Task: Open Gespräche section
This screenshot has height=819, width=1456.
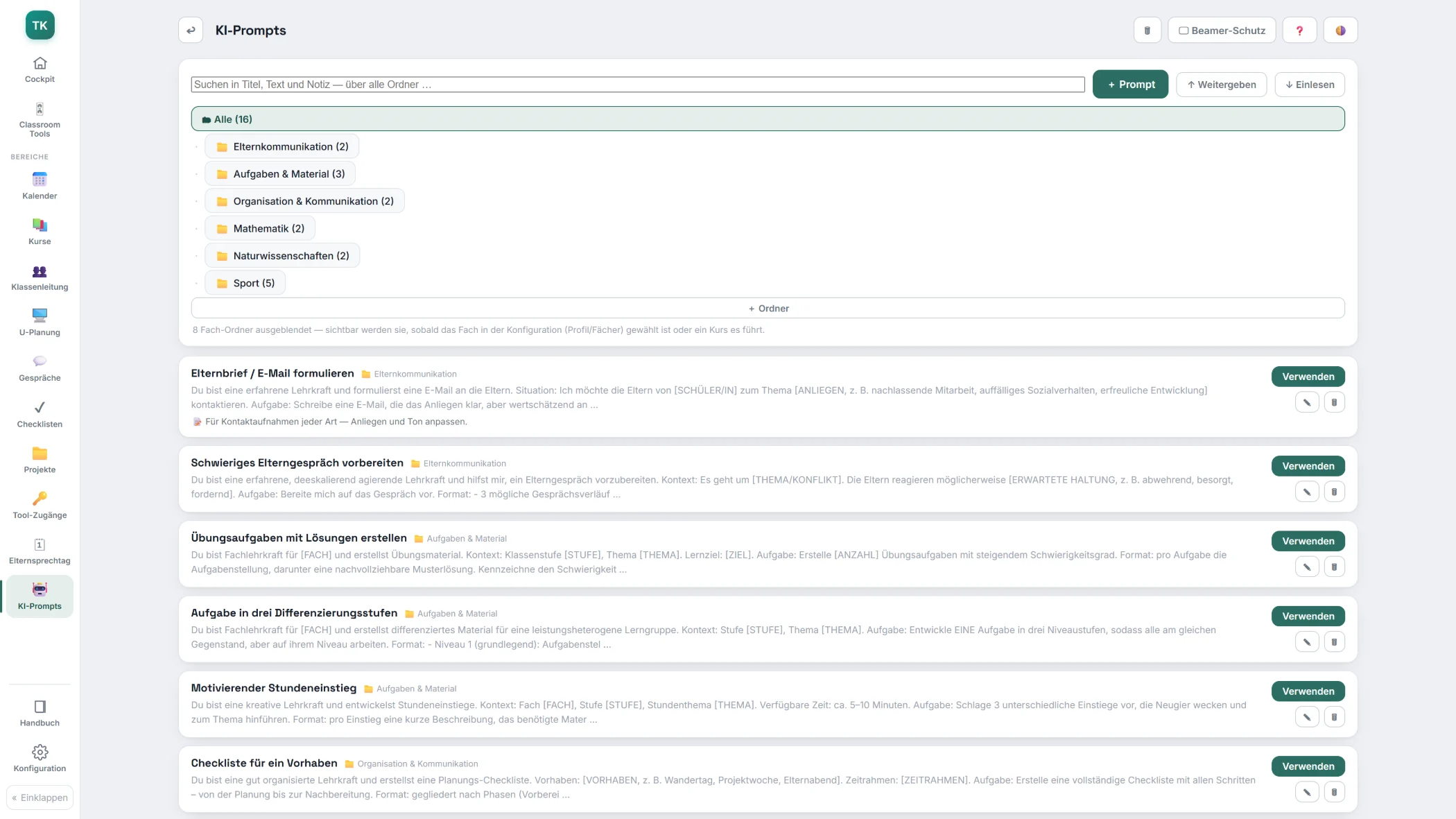Action: tap(40, 369)
